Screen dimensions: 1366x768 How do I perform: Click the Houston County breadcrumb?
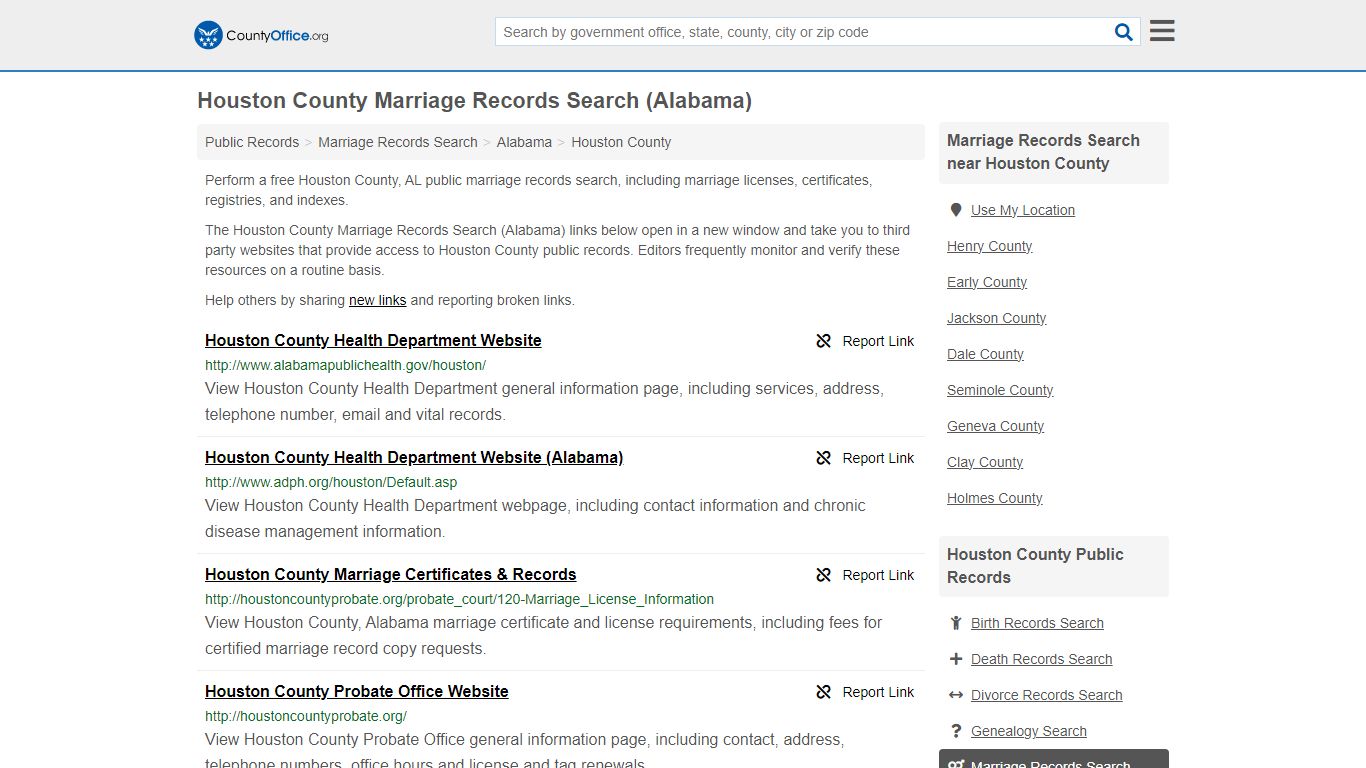621,142
